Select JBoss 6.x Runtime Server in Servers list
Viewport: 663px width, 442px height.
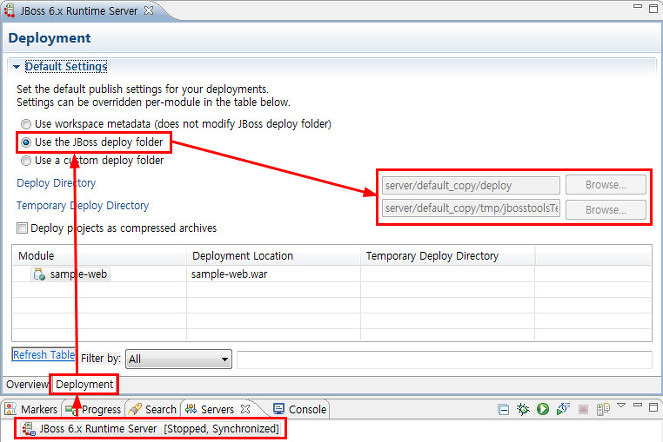pos(151,429)
